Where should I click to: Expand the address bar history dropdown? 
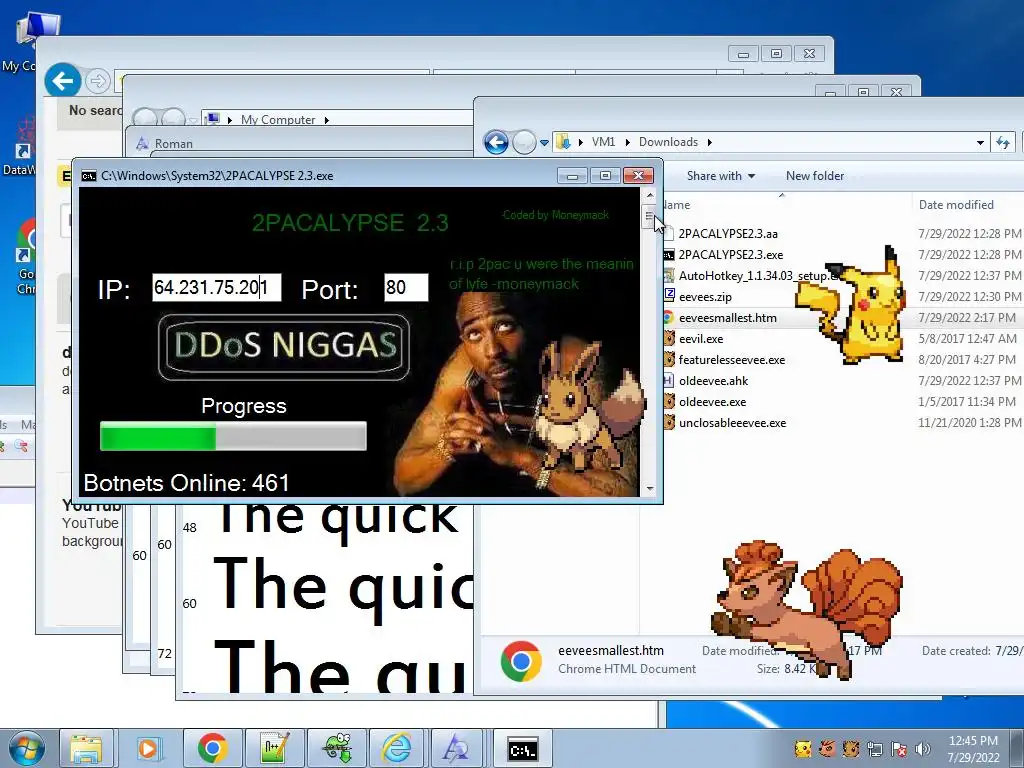coord(980,142)
